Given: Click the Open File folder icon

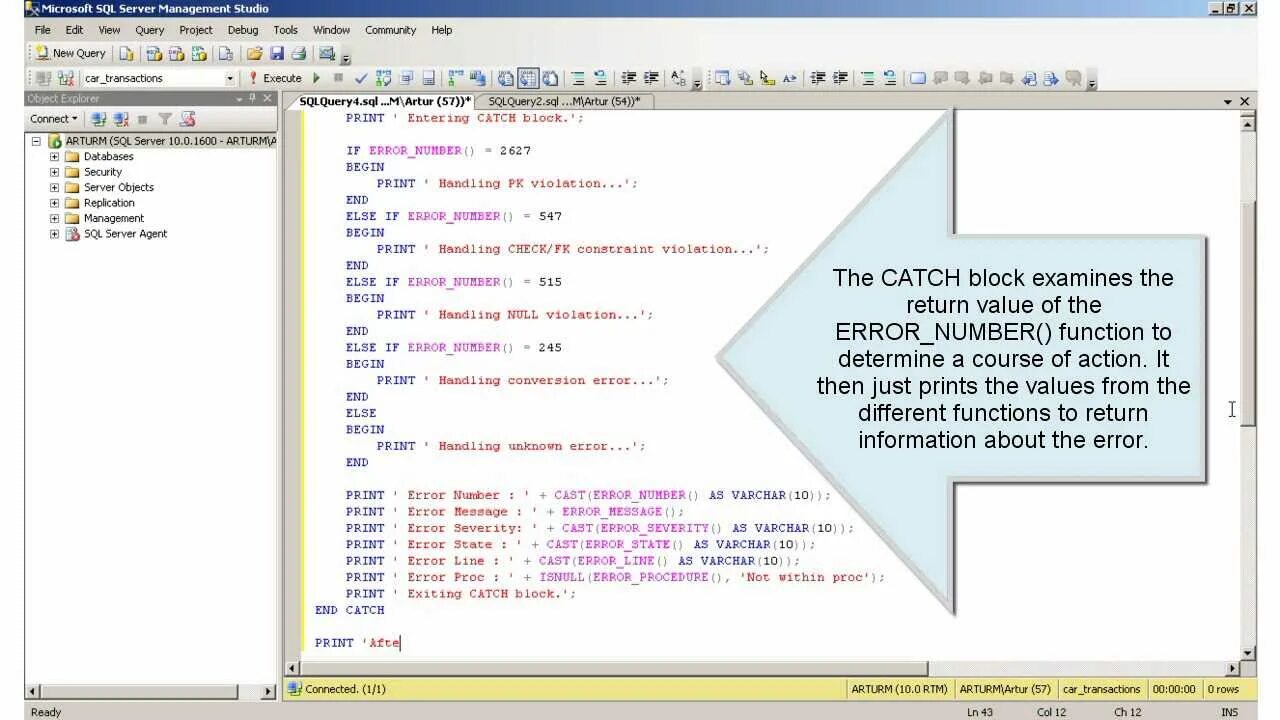Looking at the screenshot, I should coord(253,53).
